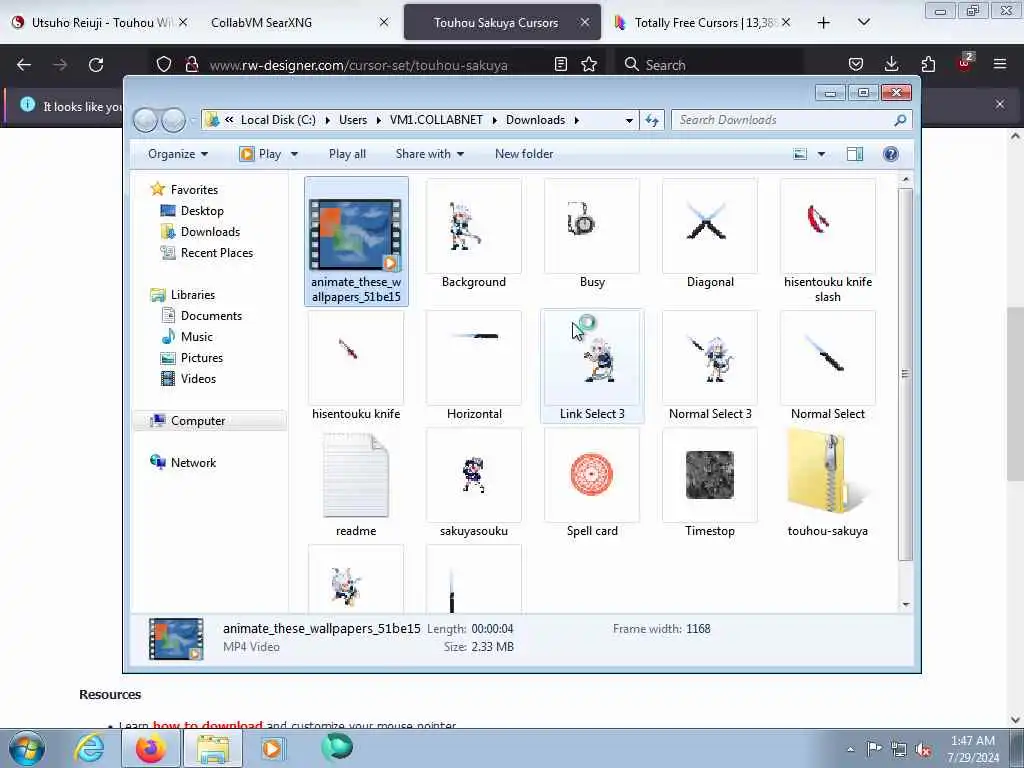Open the Organize dropdown menu

178,154
